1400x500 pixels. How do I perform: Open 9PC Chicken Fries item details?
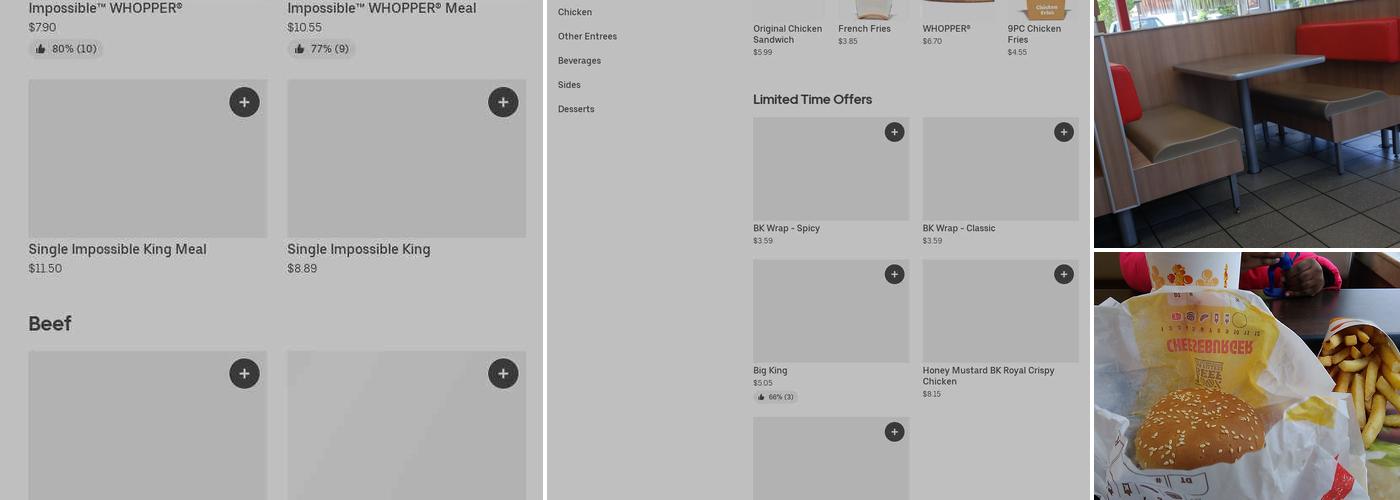click(x=1034, y=34)
